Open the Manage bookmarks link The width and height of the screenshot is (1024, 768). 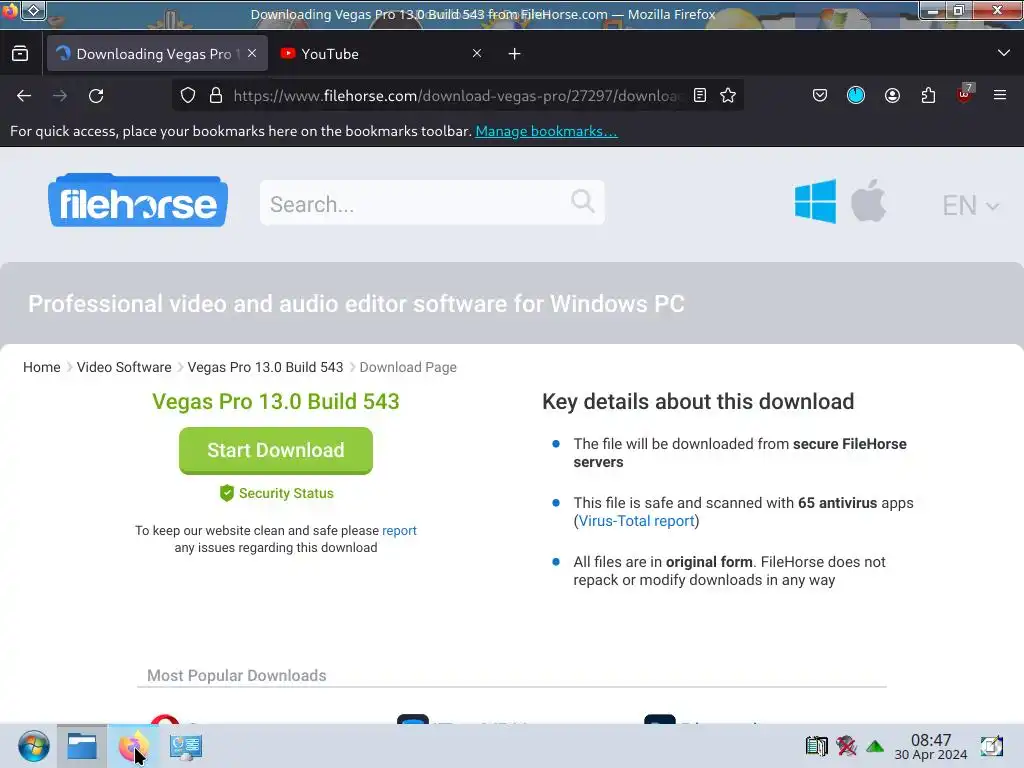546,131
